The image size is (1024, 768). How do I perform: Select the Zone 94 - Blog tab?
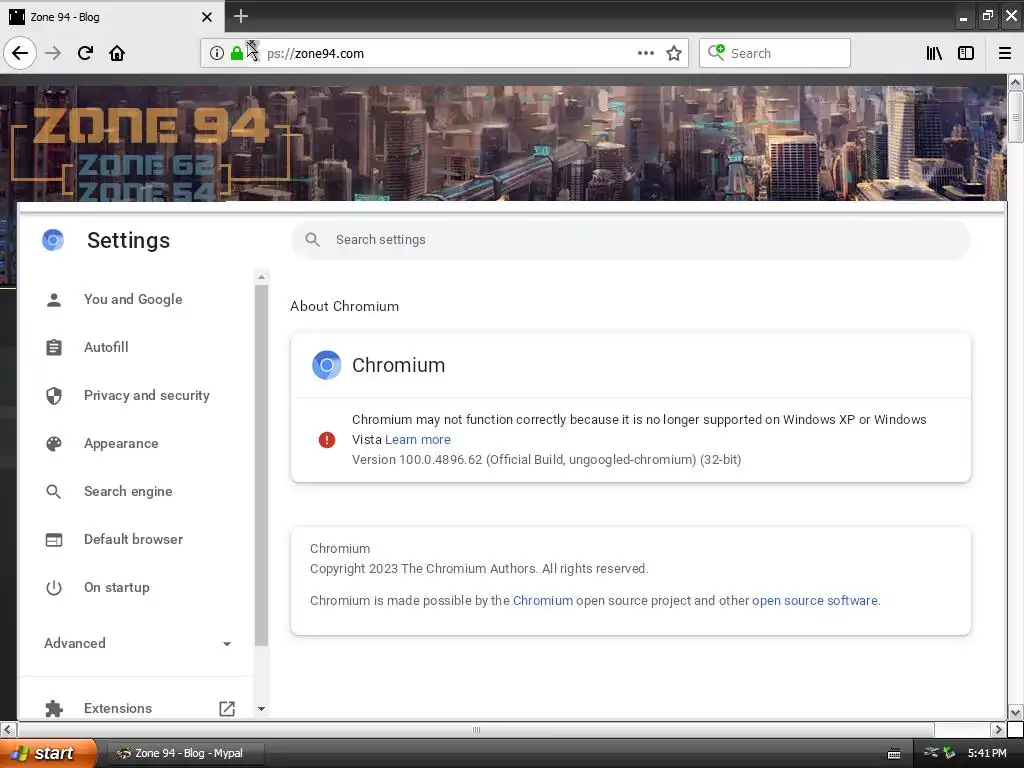tap(112, 17)
